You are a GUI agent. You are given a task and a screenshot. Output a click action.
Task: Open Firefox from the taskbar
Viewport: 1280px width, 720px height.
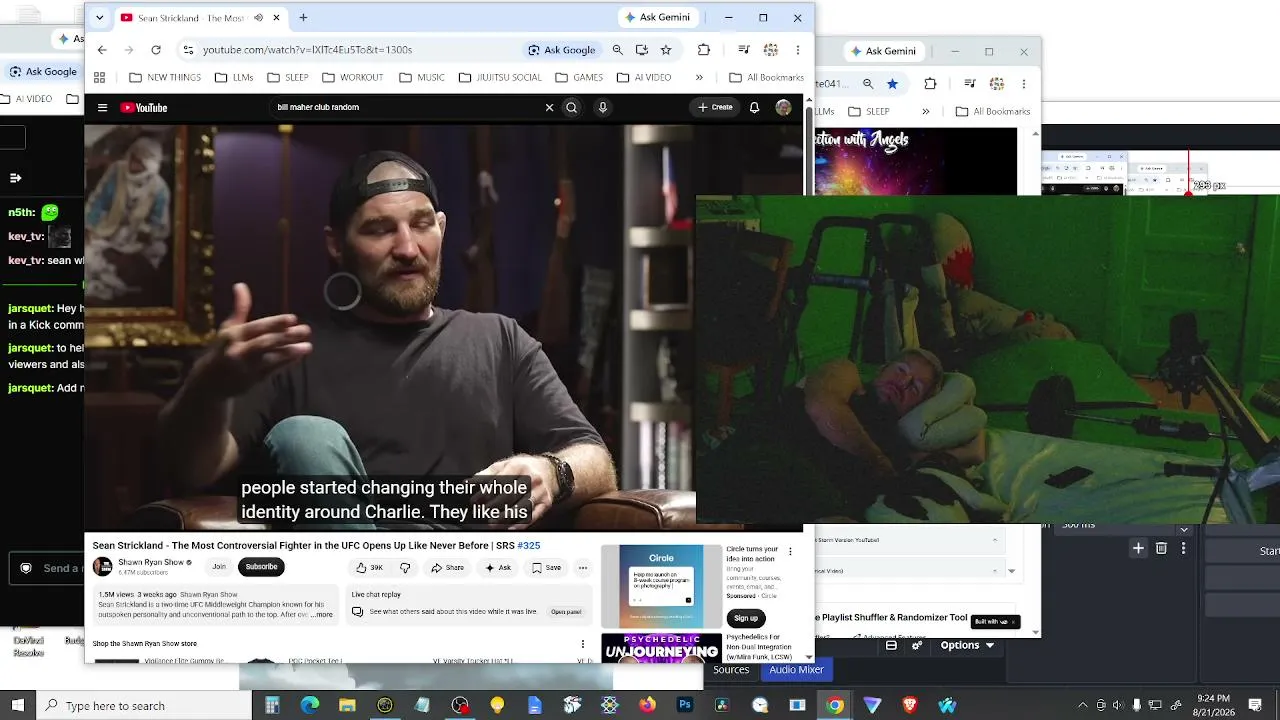(647, 706)
